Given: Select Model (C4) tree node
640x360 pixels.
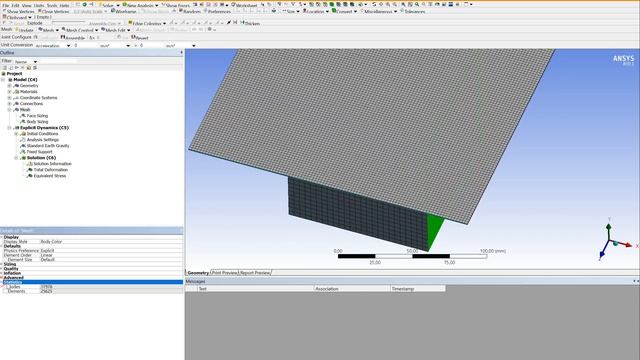Looking at the screenshot, I should [25, 80].
